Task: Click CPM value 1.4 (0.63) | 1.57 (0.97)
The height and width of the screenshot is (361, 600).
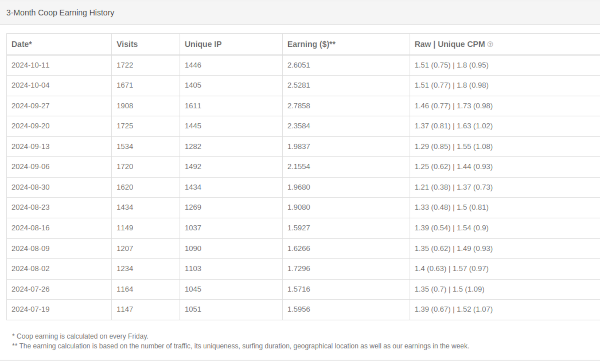Action: point(452,269)
